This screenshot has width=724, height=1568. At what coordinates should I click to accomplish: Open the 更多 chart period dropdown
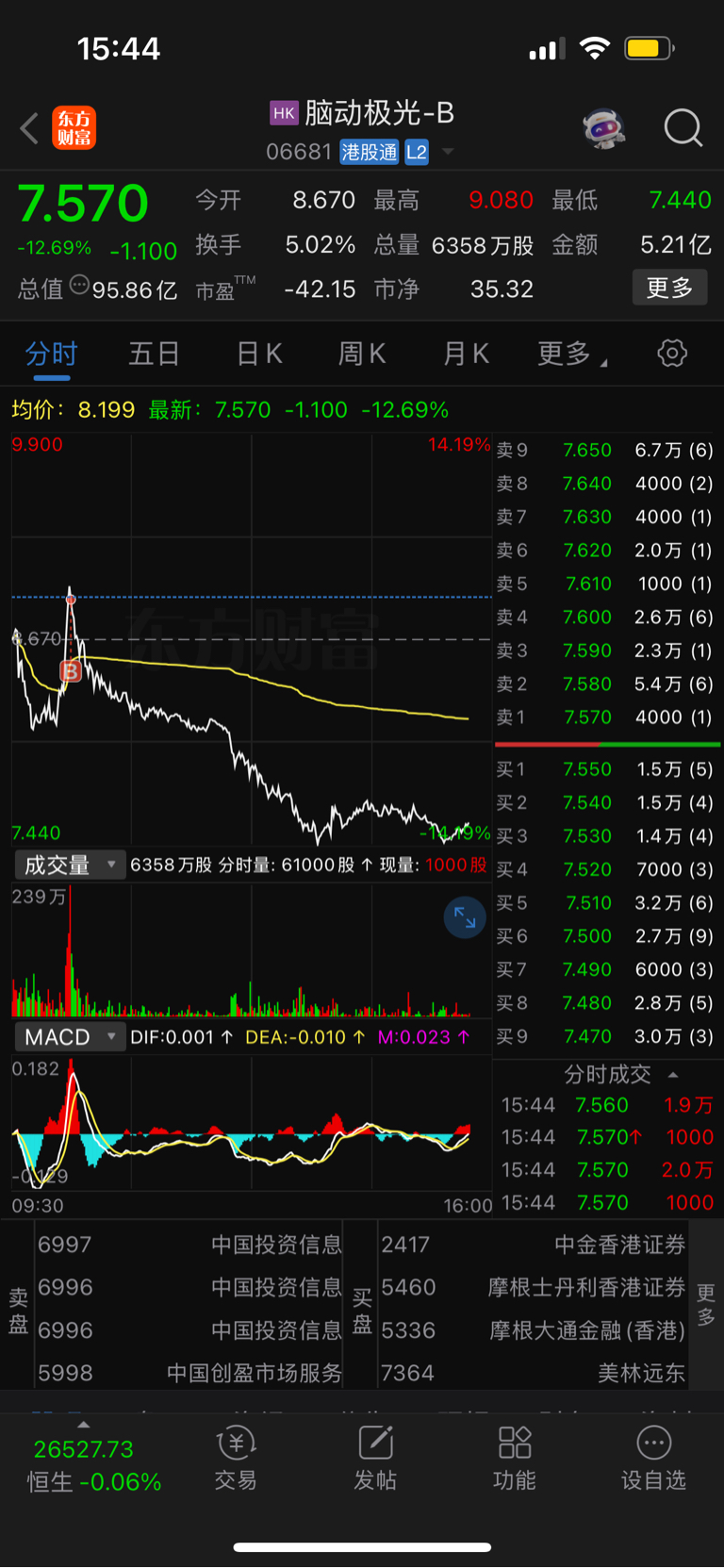pos(572,355)
